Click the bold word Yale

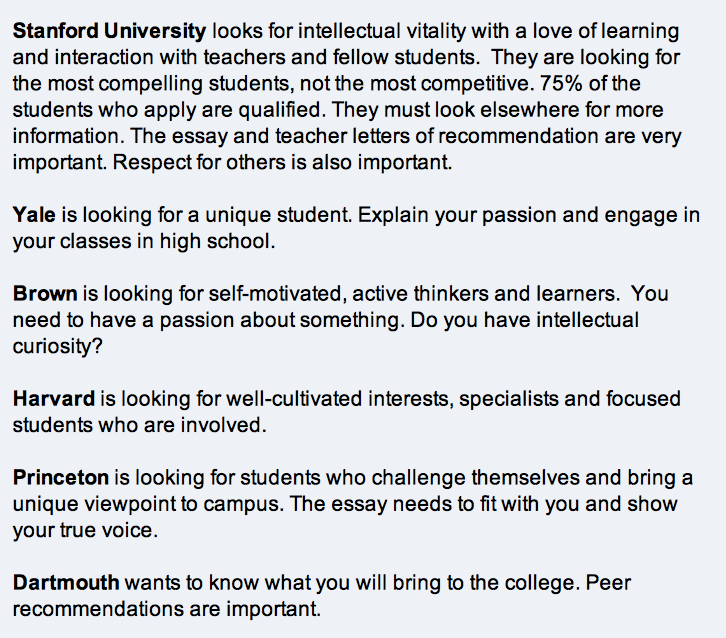(34, 215)
